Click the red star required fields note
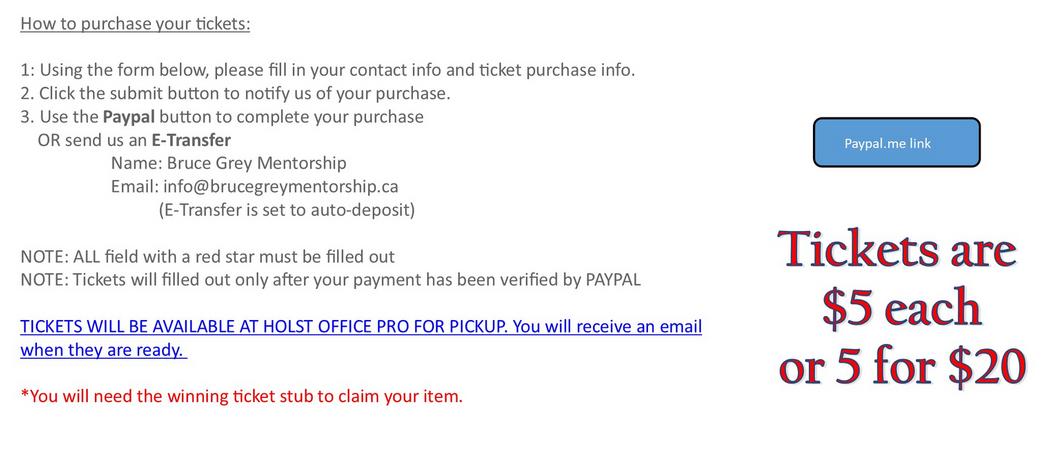Image resolution: width=1064 pixels, height=470 pixels. pos(208,256)
